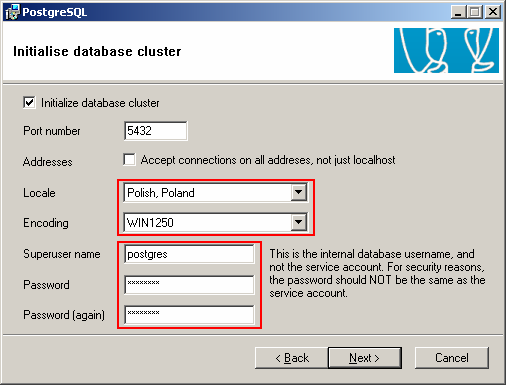Open the Encoding dropdown arrow
506x385 pixels.
pos(298,222)
